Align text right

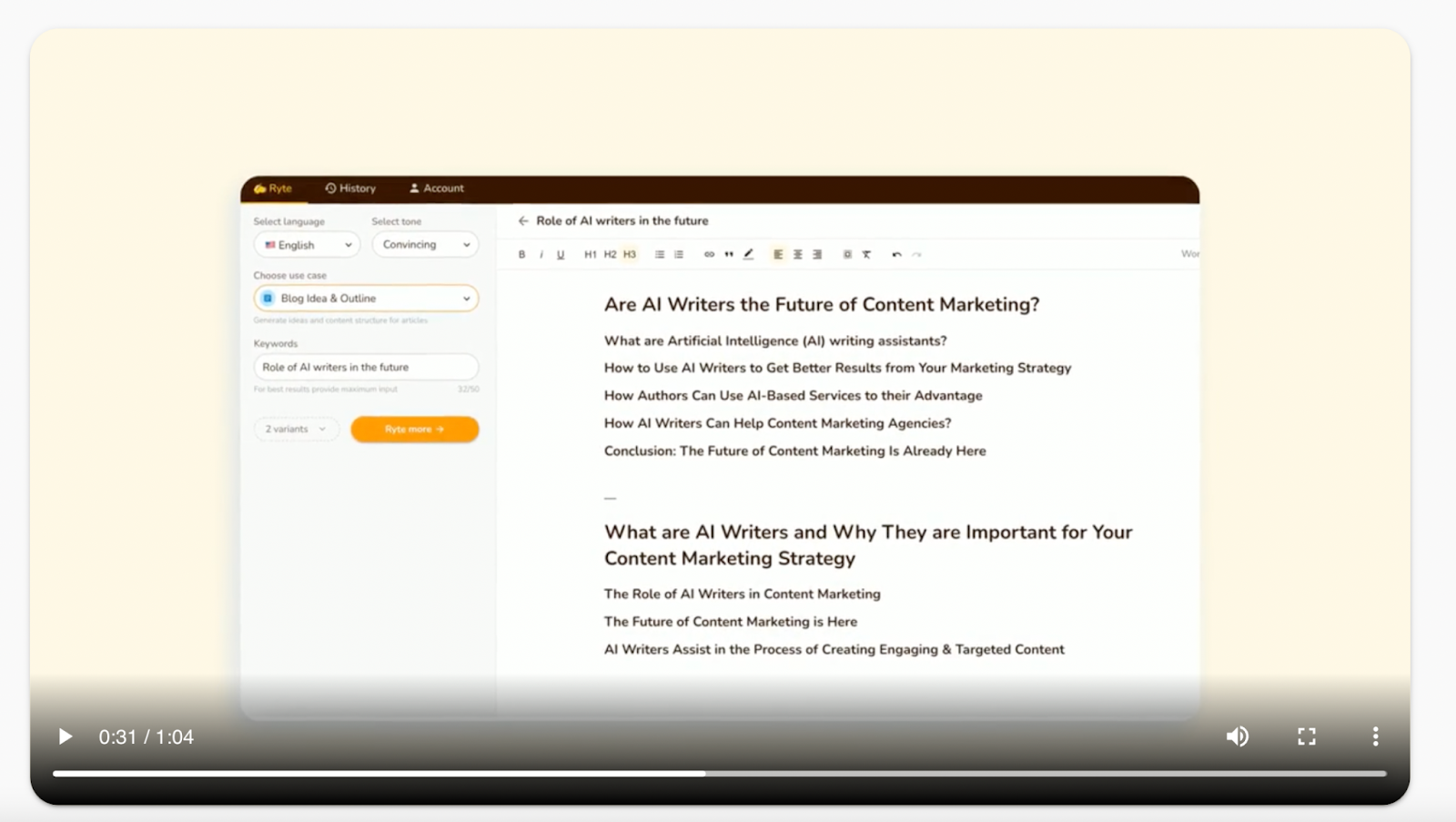pos(817,255)
